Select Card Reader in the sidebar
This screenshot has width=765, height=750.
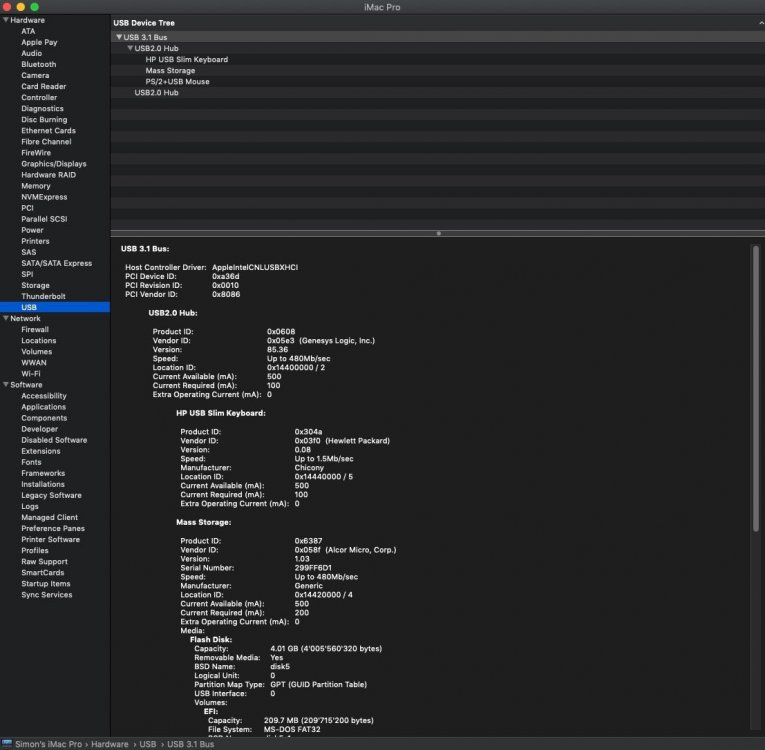click(x=43, y=86)
